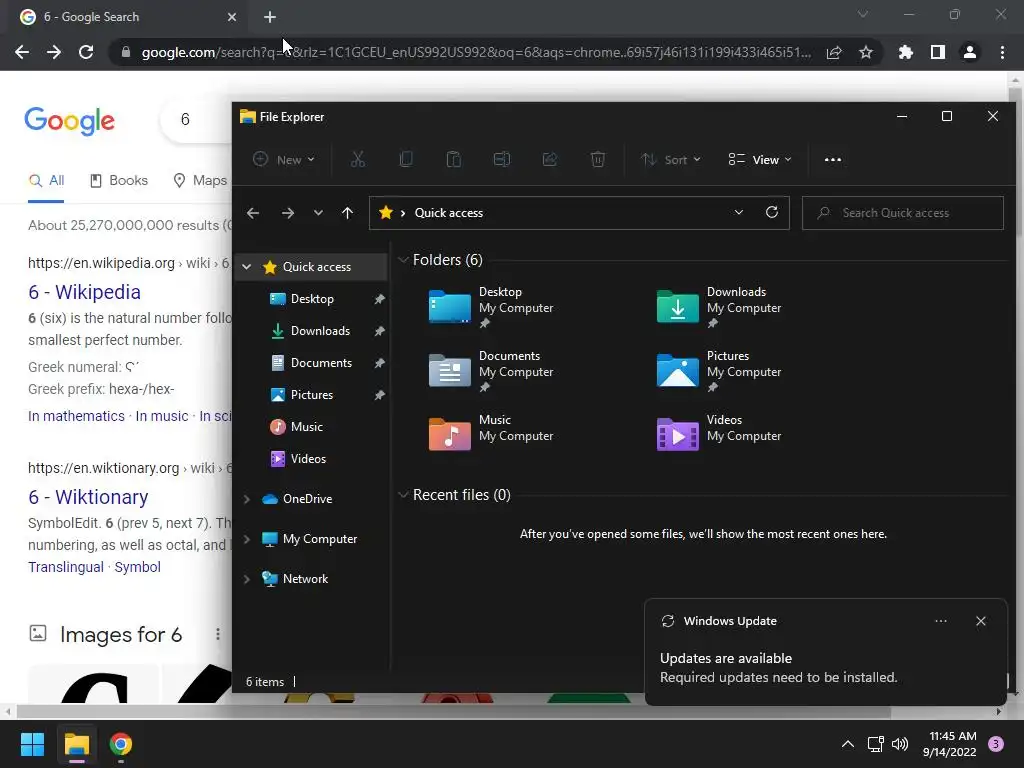Open the See more ellipsis in File Explorer toolbar
The height and width of the screenshot is (768, 1024).
pyautogui.click(x=833, y=159)
